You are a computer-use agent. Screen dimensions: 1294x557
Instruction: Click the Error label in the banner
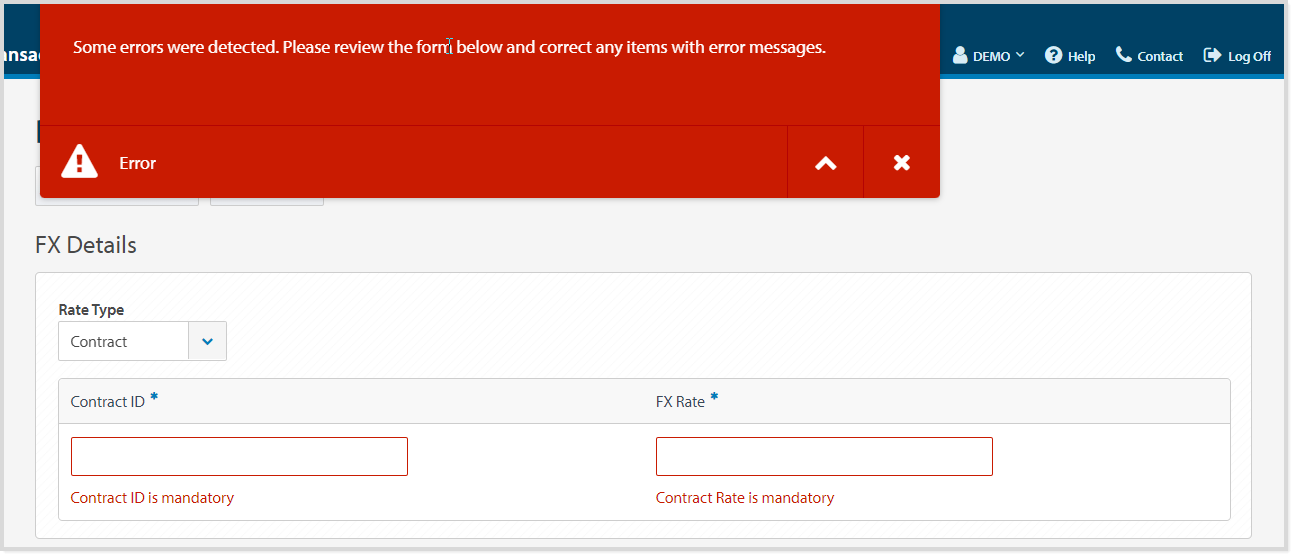point(137,163)
